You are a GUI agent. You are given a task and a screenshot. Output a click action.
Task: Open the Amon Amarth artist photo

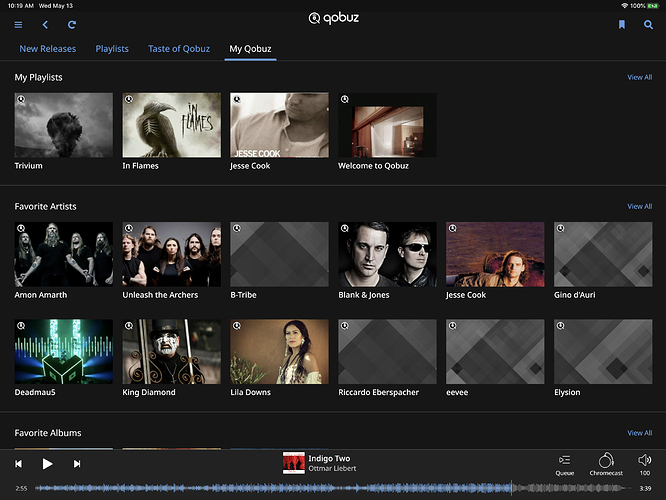[64, 254]
